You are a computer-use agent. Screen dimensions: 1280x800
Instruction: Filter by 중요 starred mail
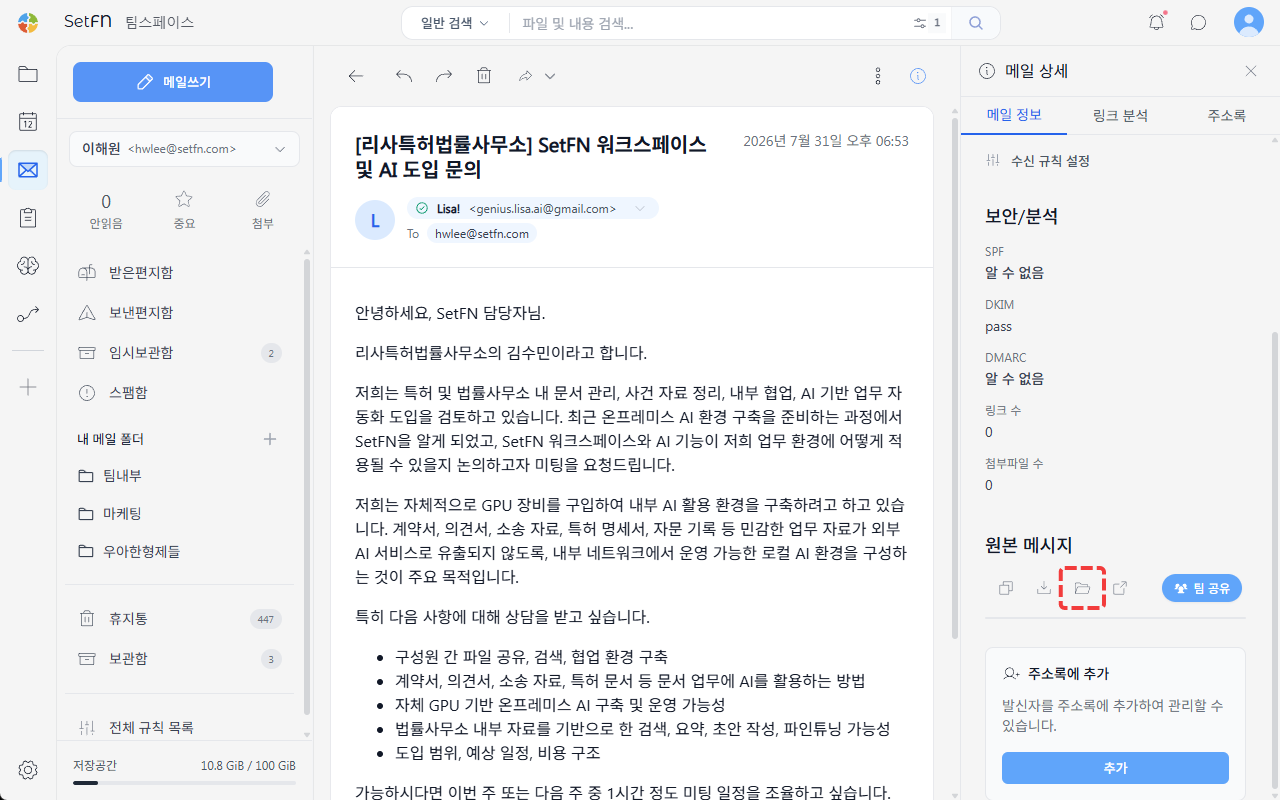pos(184,210)
